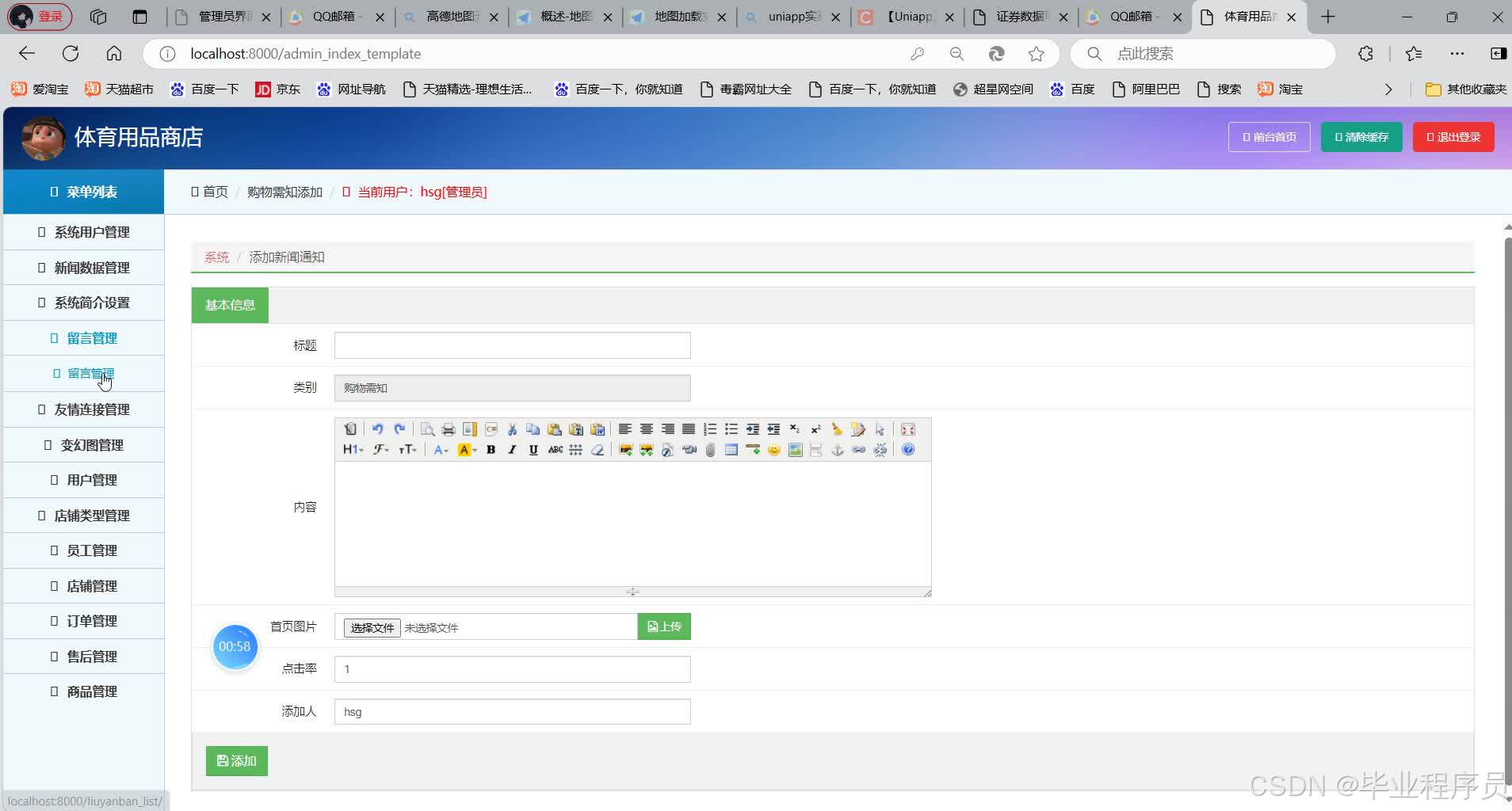Open the font size dropdown
Screen dimensions: 1512x811
click(407, 450)
